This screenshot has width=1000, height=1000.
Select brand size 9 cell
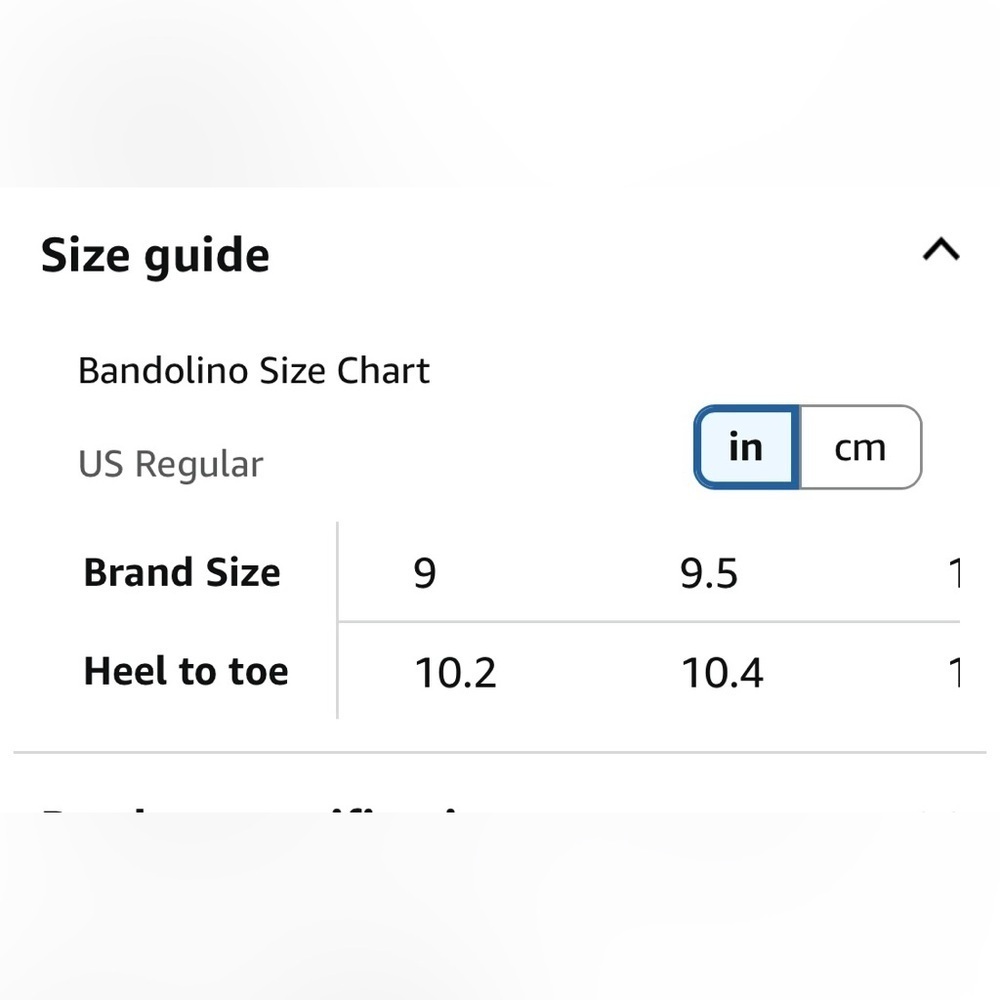click(x=425, y=573)
